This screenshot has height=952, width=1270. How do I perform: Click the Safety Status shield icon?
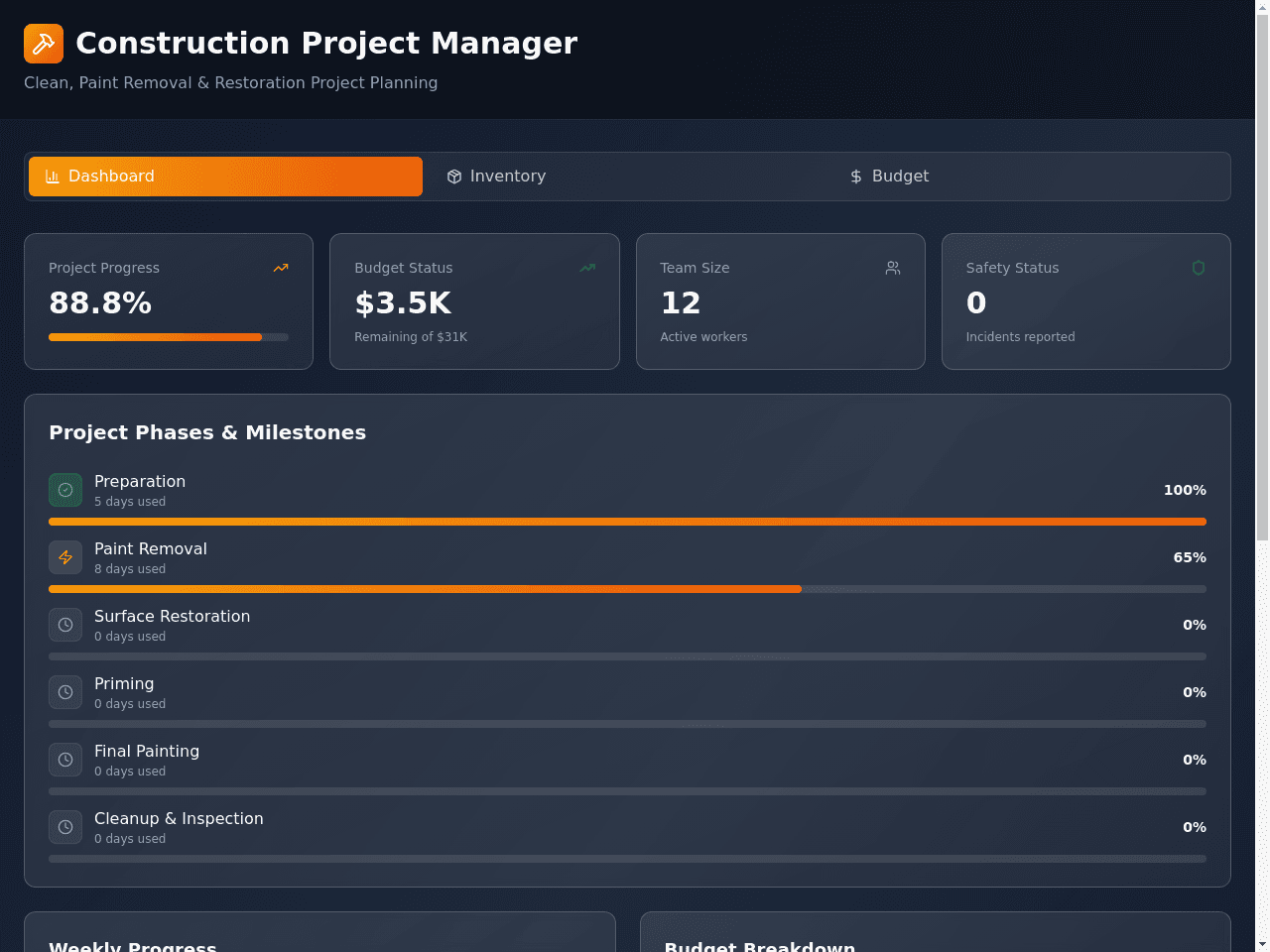1199,268
